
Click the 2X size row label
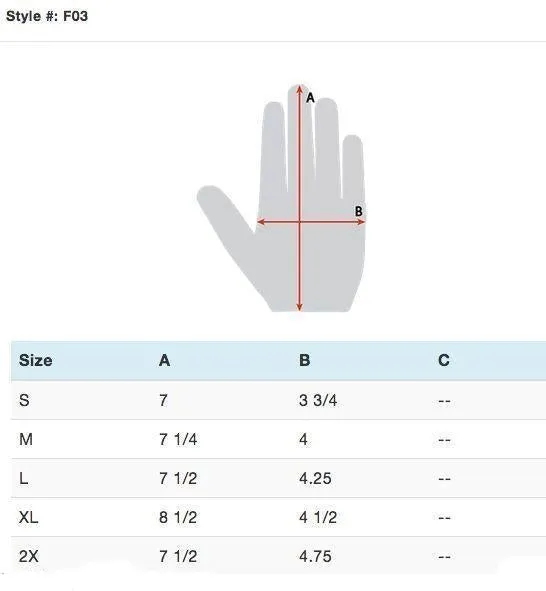coord(29,556)
